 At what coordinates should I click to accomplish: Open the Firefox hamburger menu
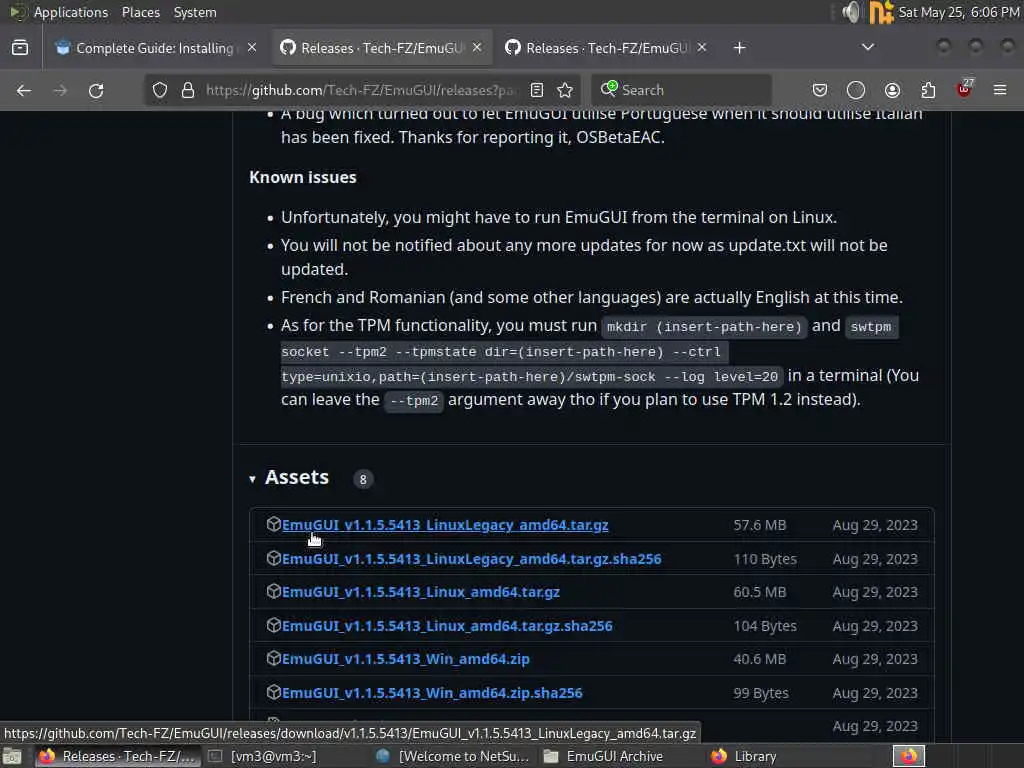point(1000,90)
